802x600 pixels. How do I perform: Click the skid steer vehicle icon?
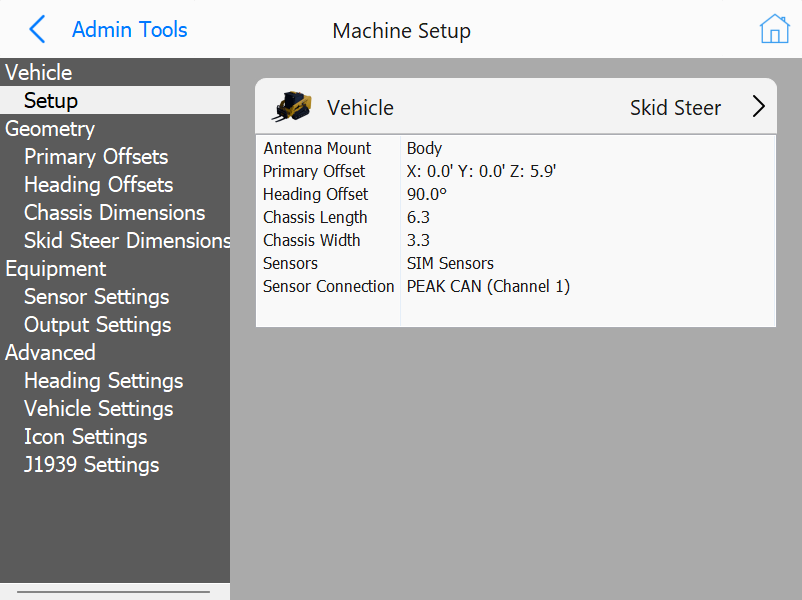tap(292, 107)
